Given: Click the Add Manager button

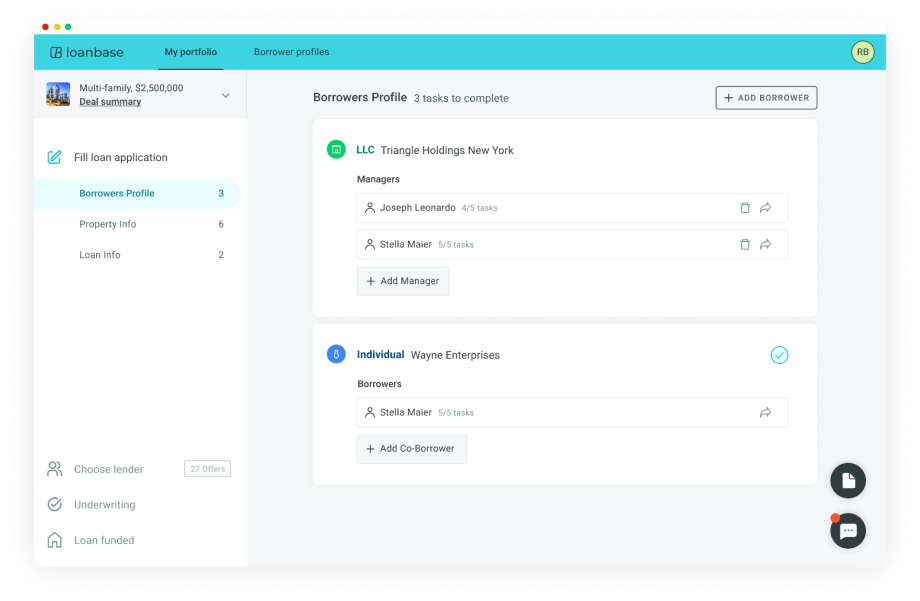Looking at the screenshot, I should [x=403, y=281].
